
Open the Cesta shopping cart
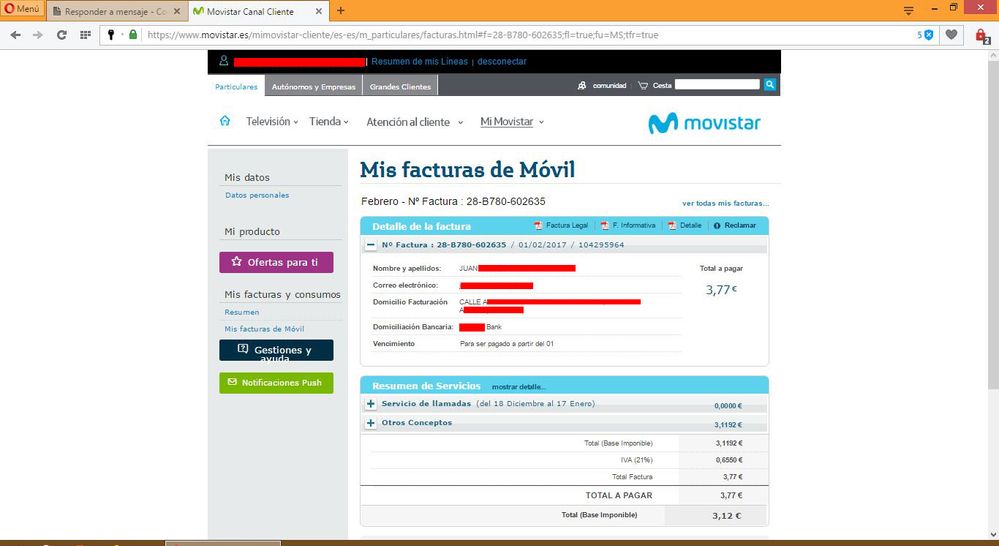pyautogui.click(x=654, y=86)
